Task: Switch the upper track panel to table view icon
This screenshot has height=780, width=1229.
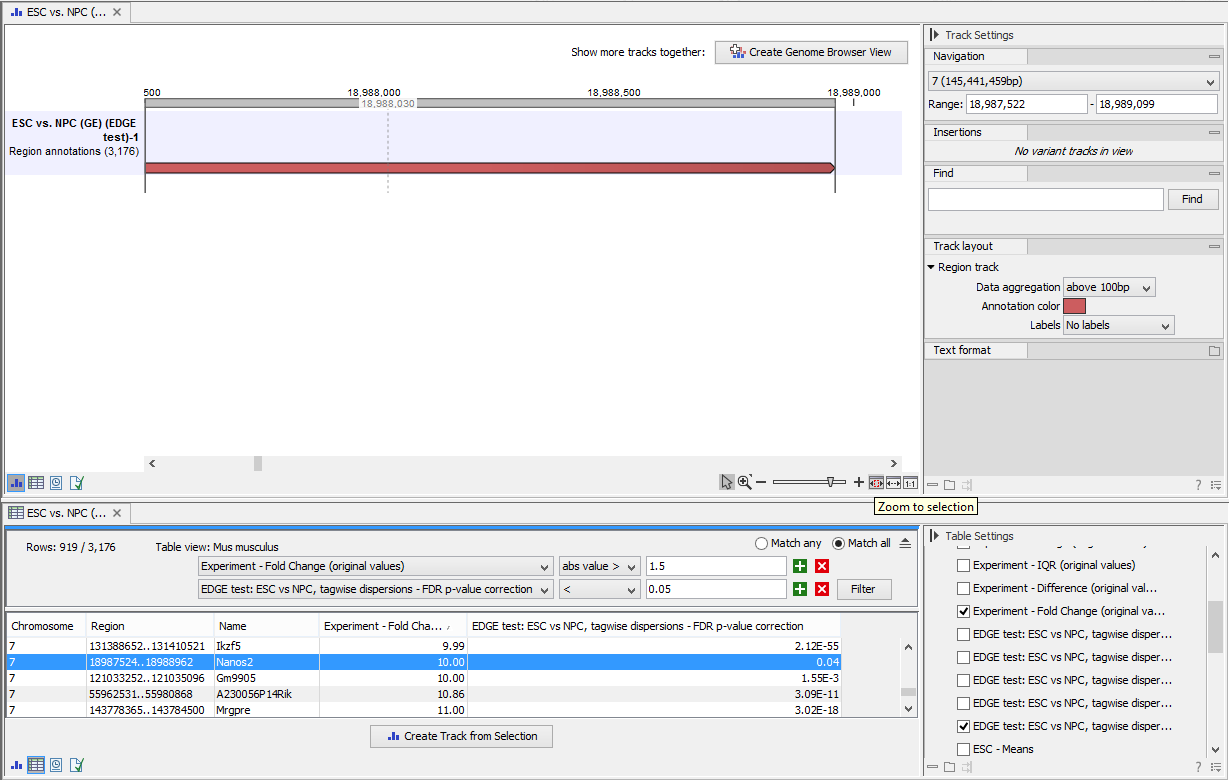Action: 36,482
